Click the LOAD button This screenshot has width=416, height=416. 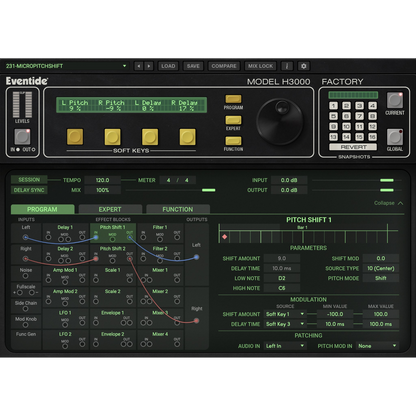(x=168, y=66)
